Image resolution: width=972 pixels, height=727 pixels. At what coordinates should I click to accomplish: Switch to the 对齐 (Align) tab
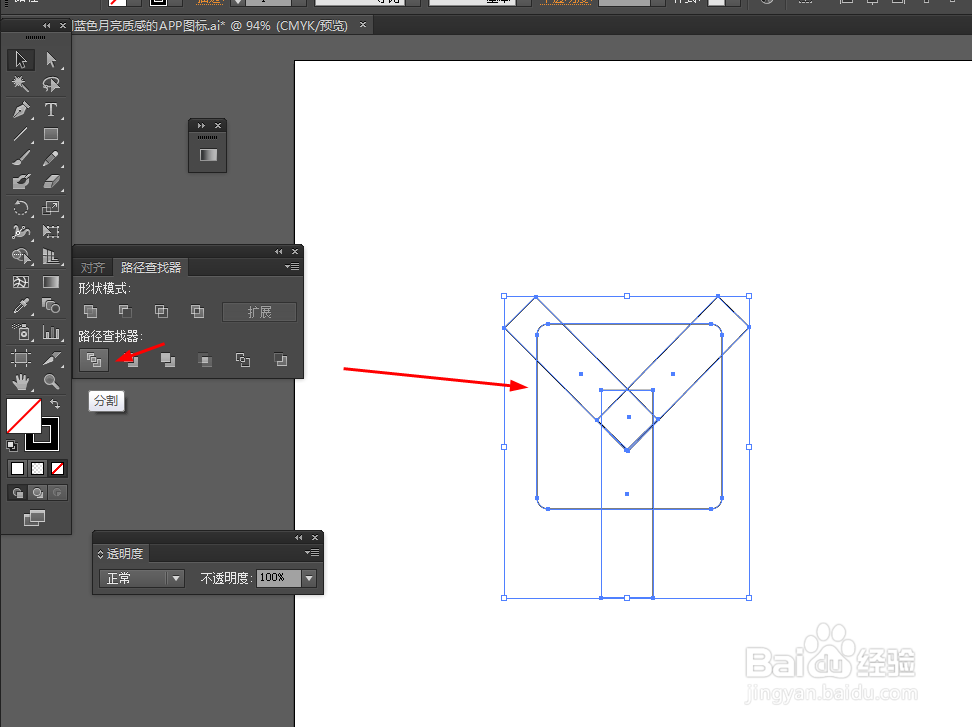click(x=93, y=267)
